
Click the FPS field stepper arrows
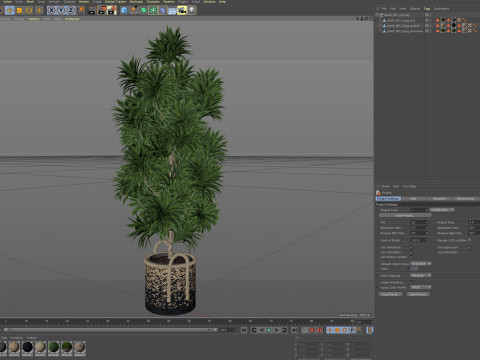(427, 222)
